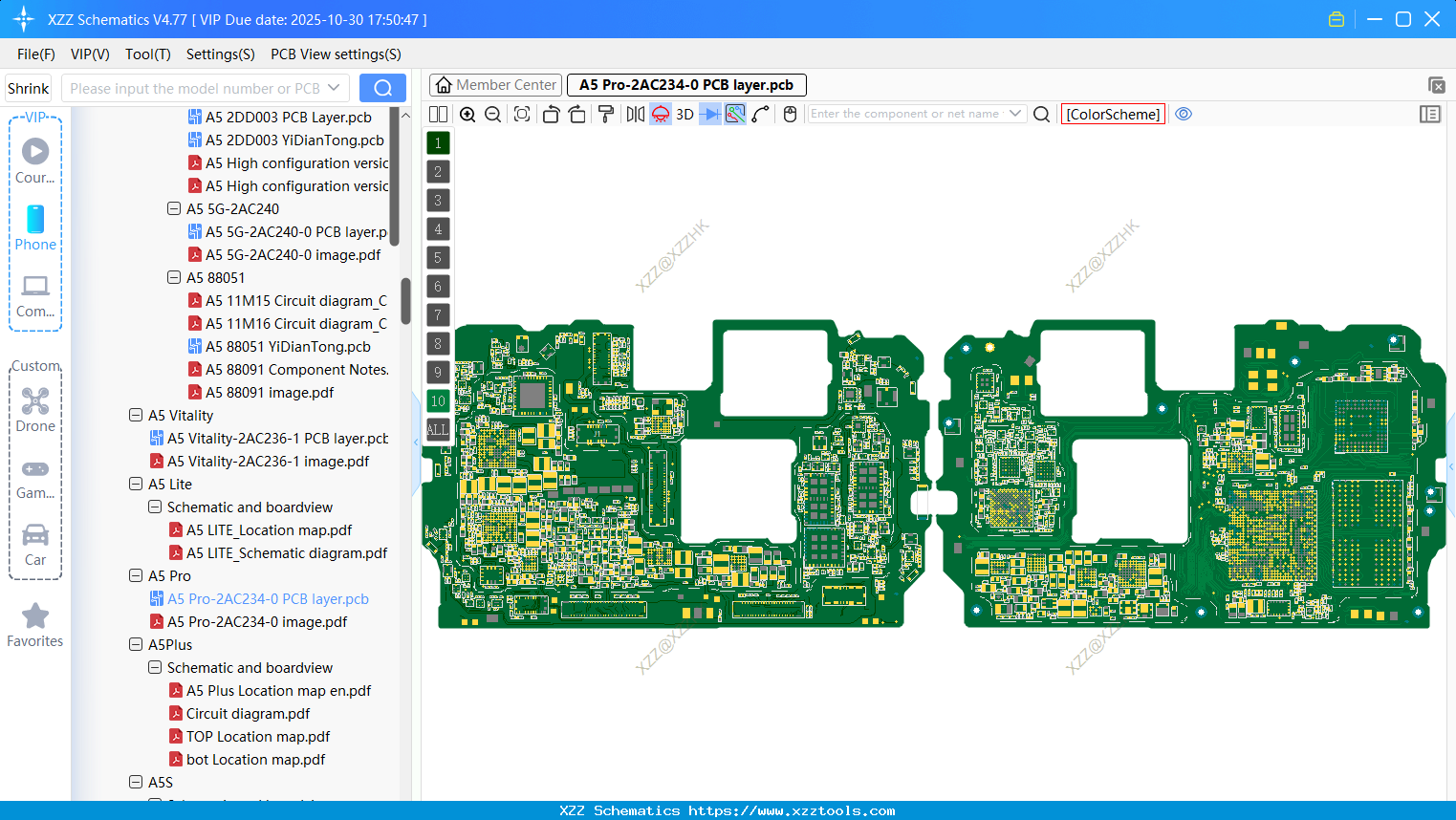The height and width of the screenshot is (820, 1456).
Task: Select the zoom out tool
Action: tap(492, 114)
